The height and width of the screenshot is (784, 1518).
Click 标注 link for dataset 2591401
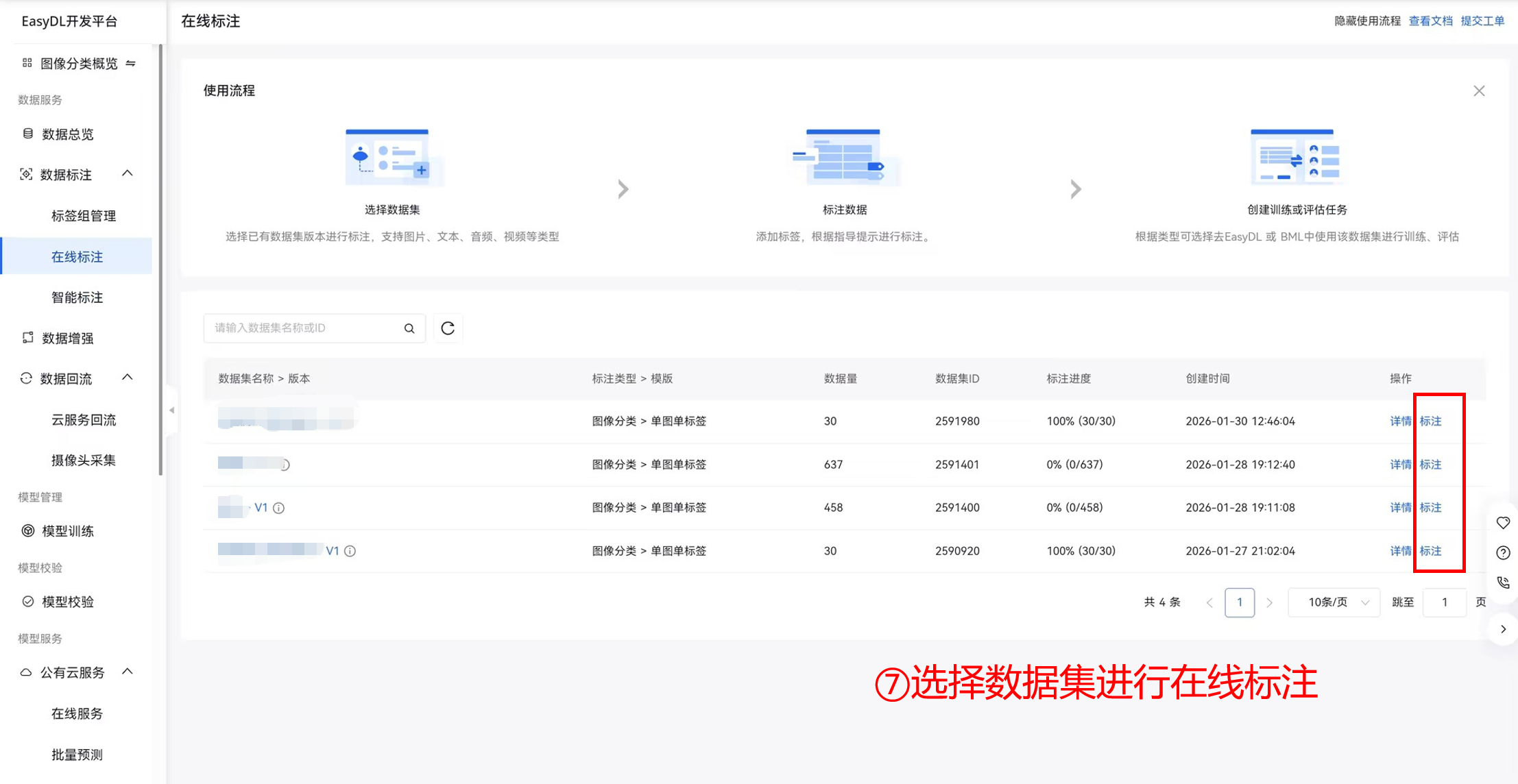(1430, 465)
